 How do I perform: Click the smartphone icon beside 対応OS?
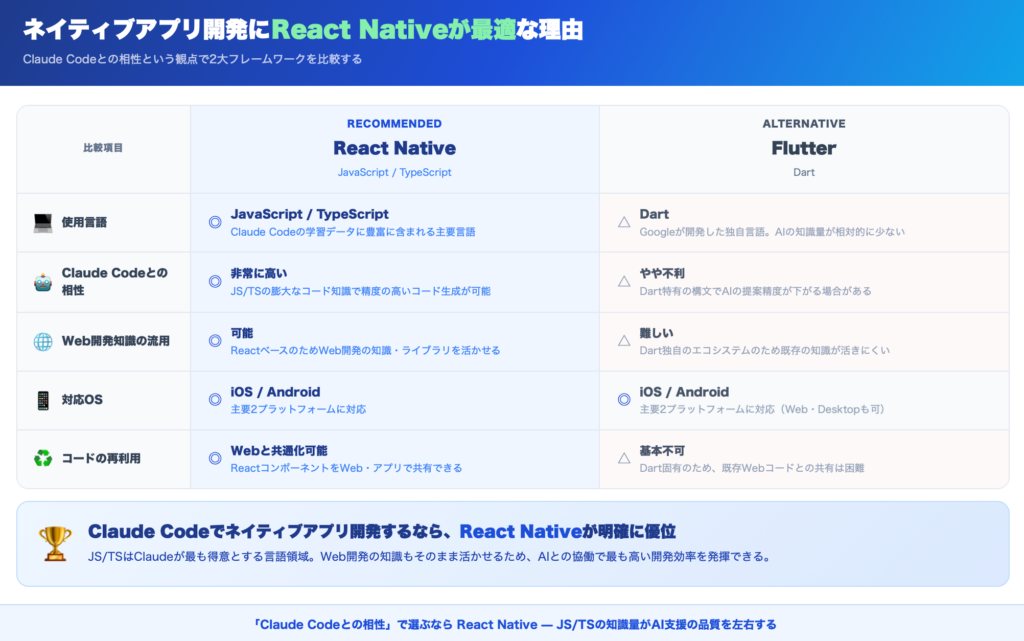click(43, 400)
